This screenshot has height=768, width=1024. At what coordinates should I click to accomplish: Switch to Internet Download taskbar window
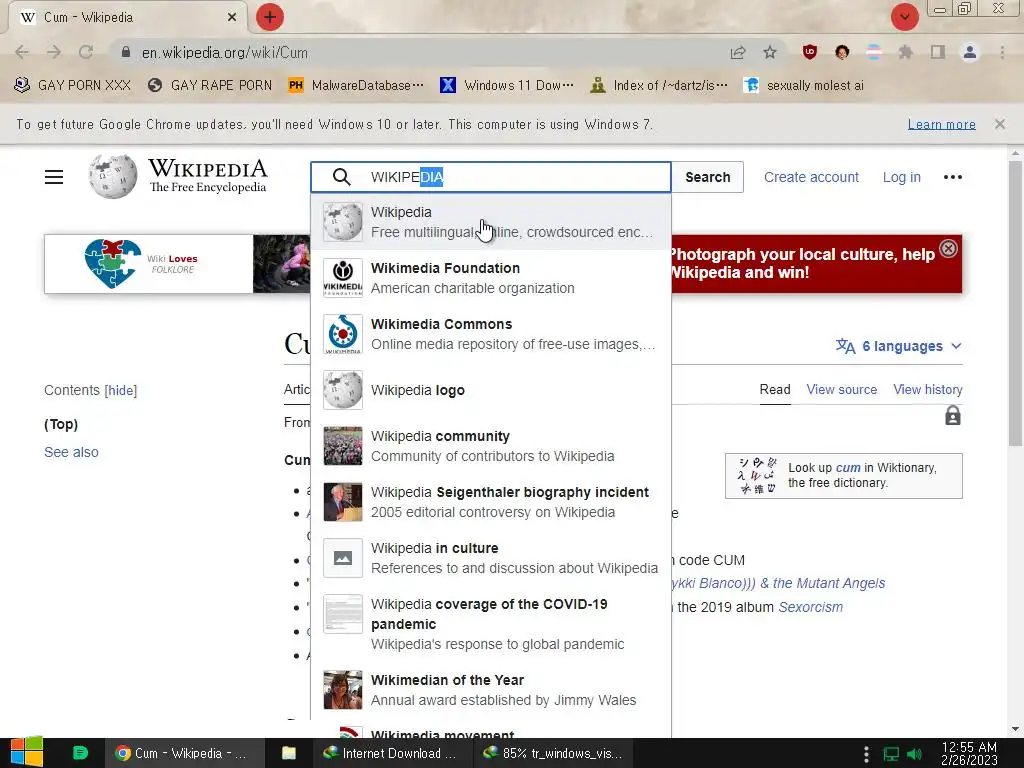(392, 753)
